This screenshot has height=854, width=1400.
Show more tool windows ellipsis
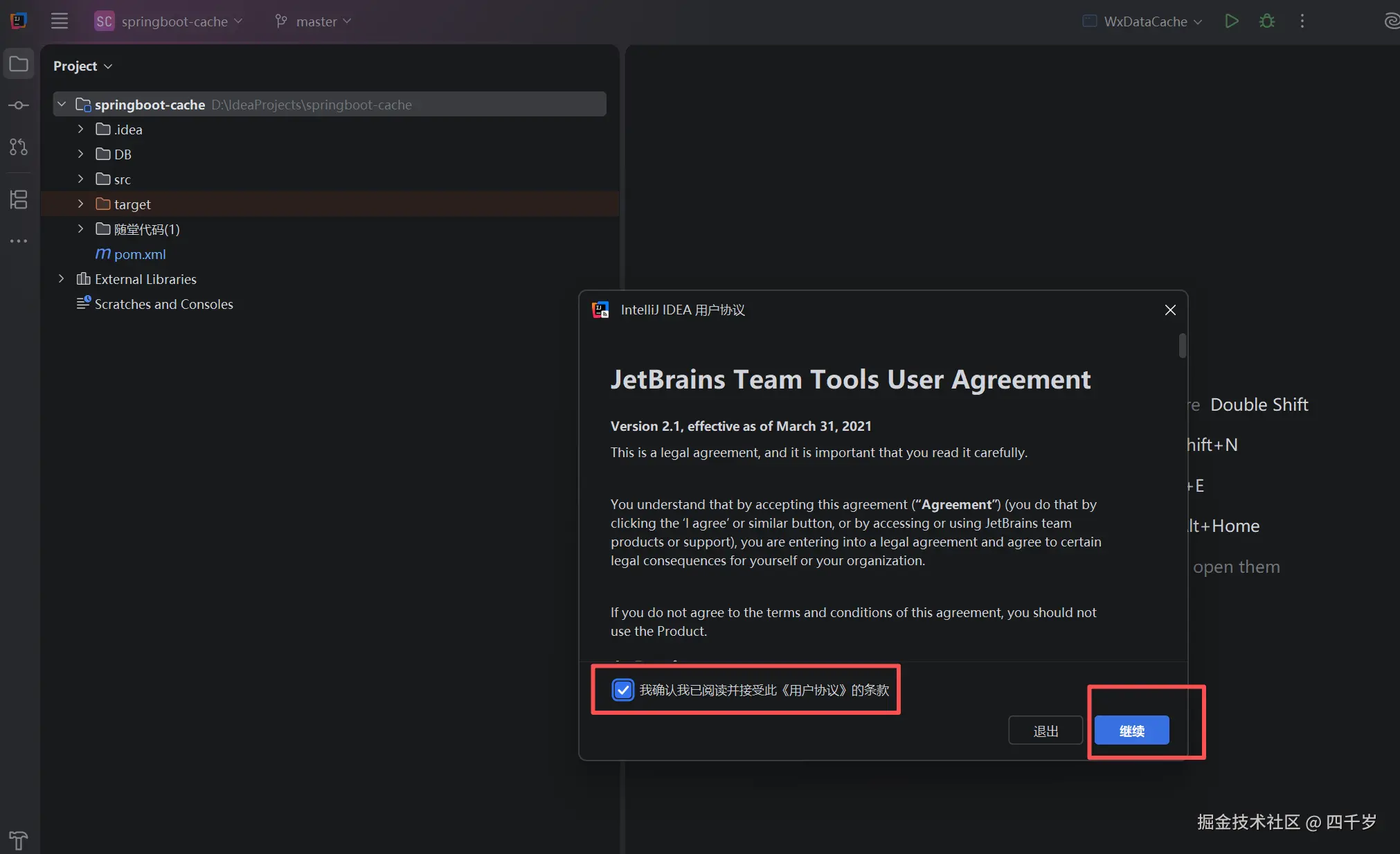(19, 241)
